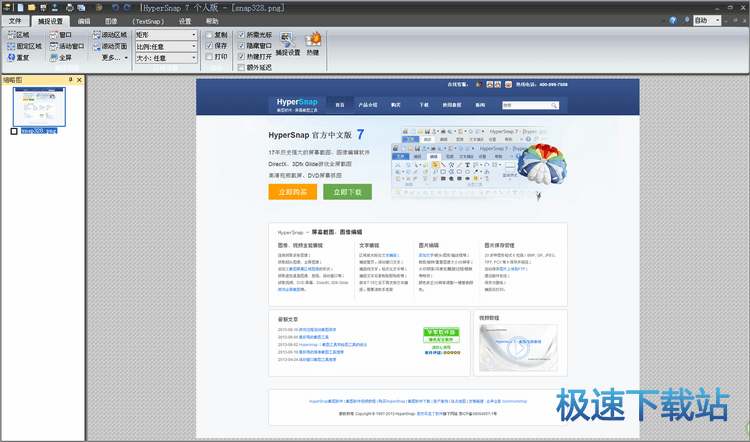Enable the 额外延迟 extra delay checkbox
The image size is (750, 442).
point(241,67)
